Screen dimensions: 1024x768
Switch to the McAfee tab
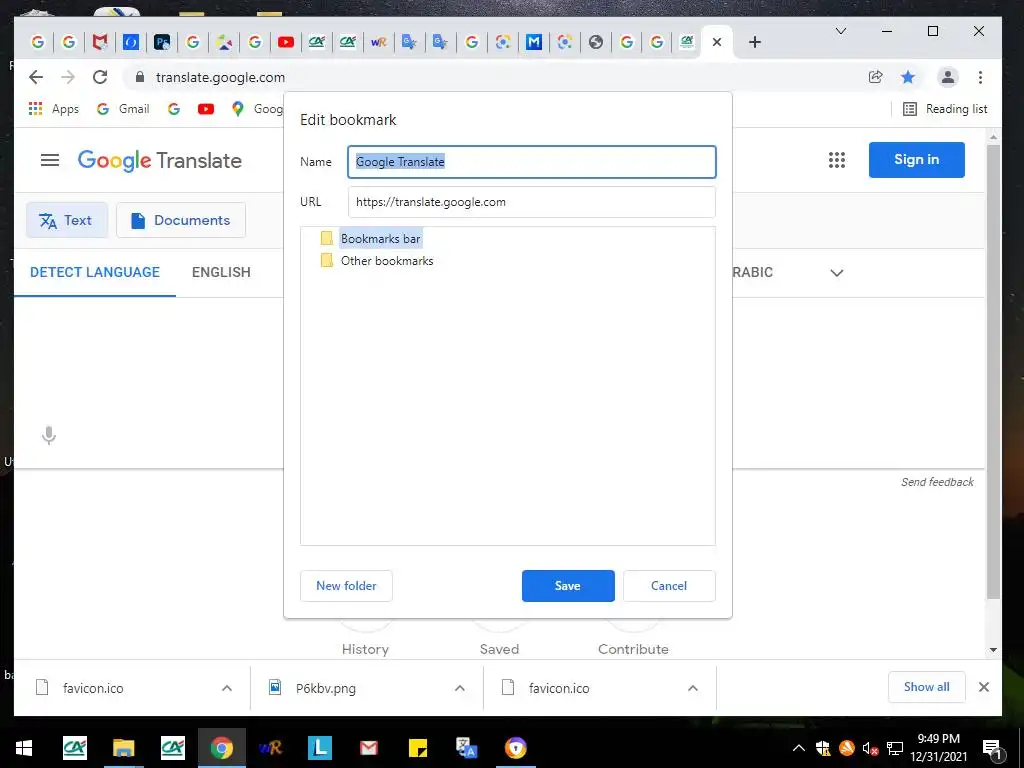click(99, 42)
